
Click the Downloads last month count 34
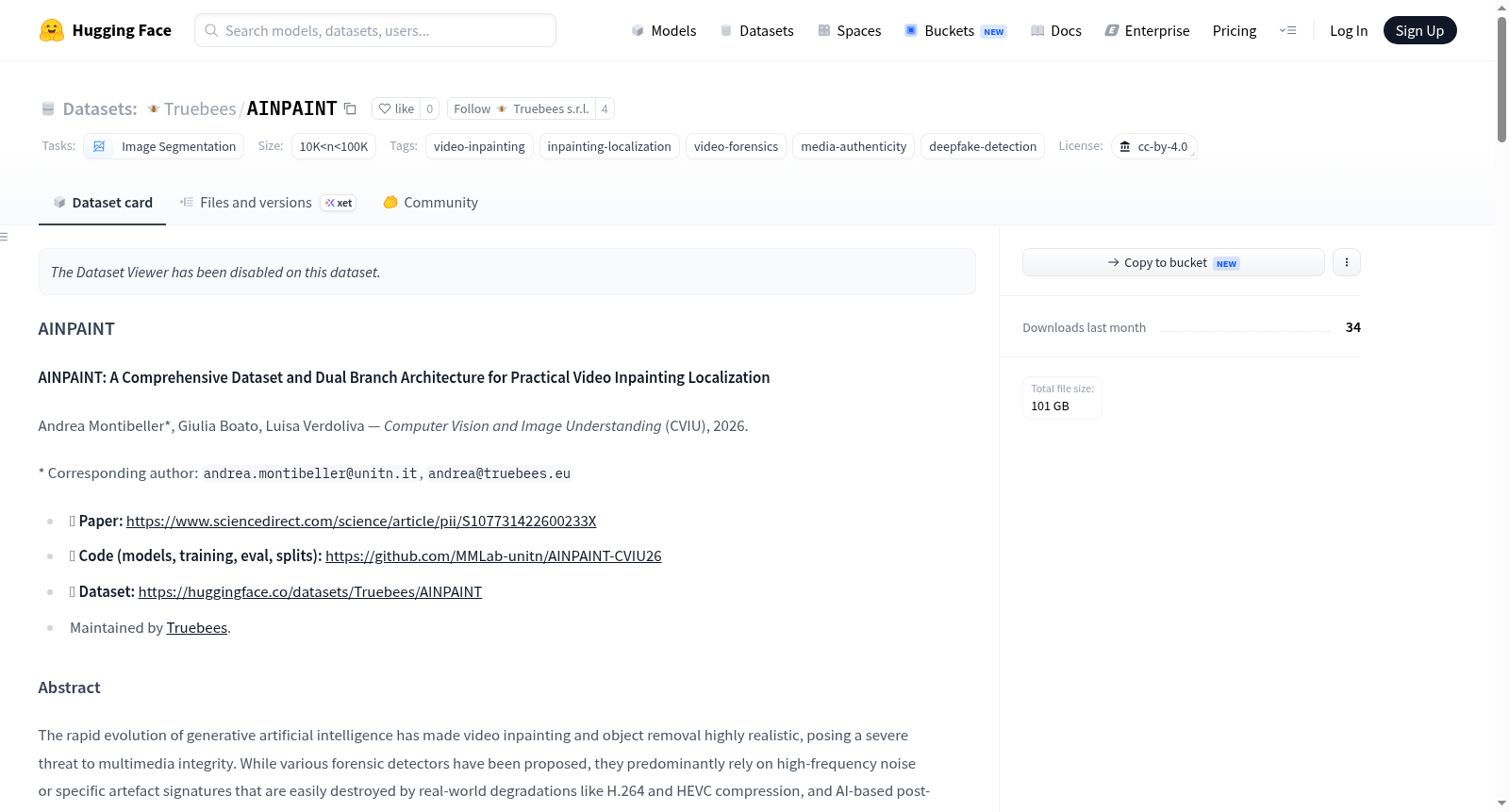click(1353, 327)
